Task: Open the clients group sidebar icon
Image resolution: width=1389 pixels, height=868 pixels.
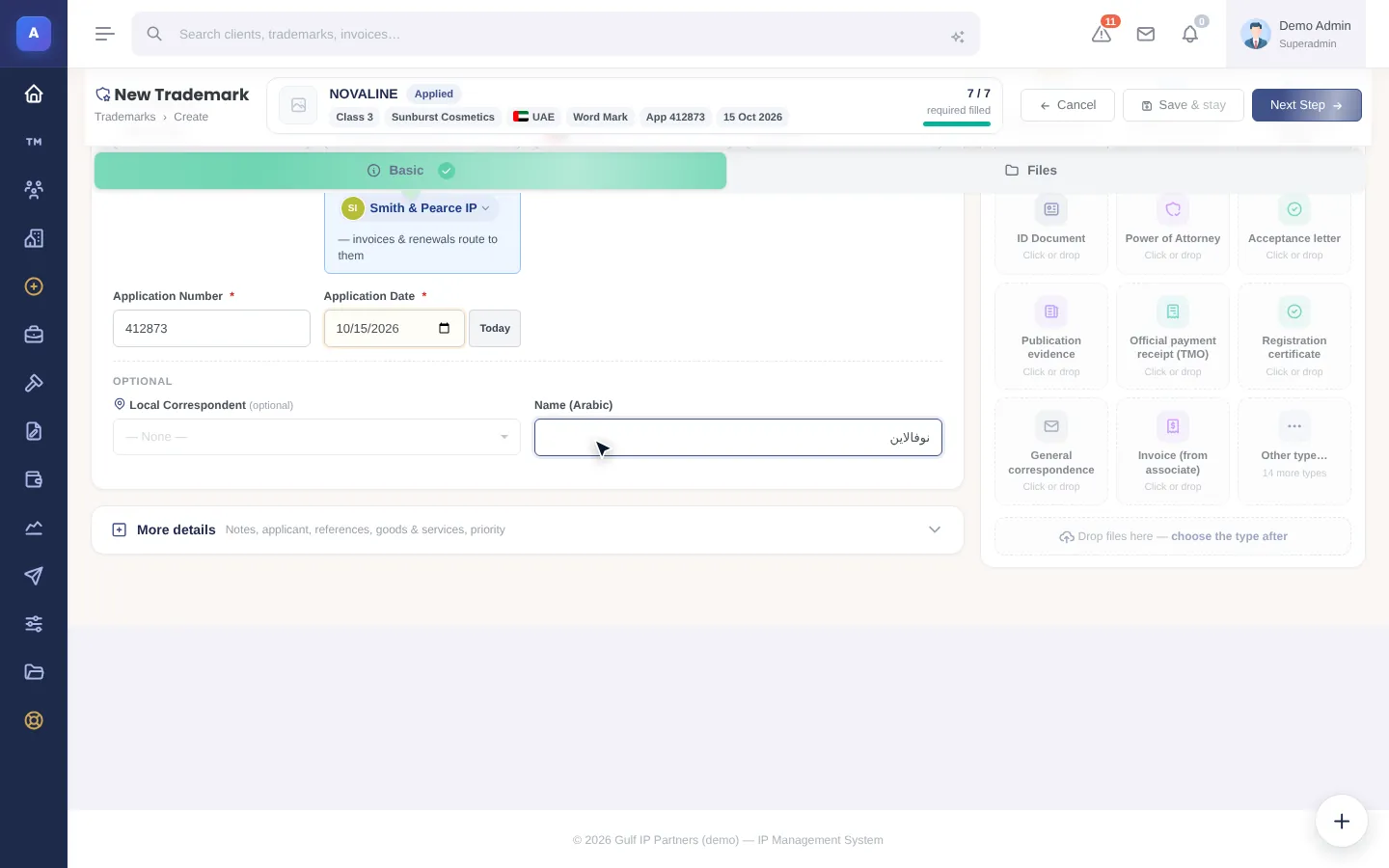Action: pyautogui.click(x=34, y=190)
